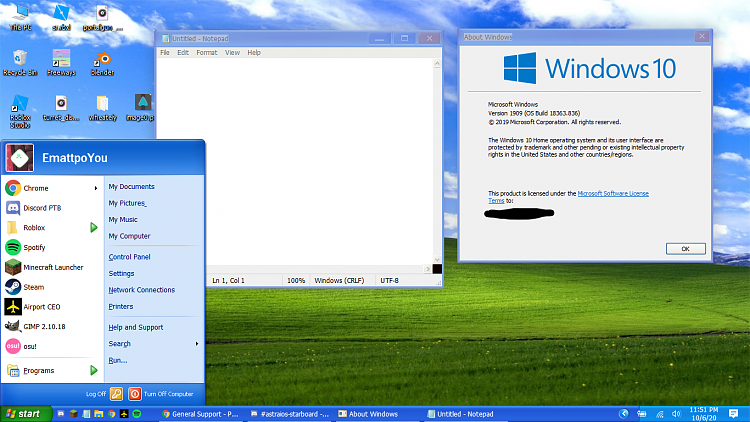Screen dimensions: 750x422
Task: Open My Computer from the Start menu
Action: pos(129,236)
